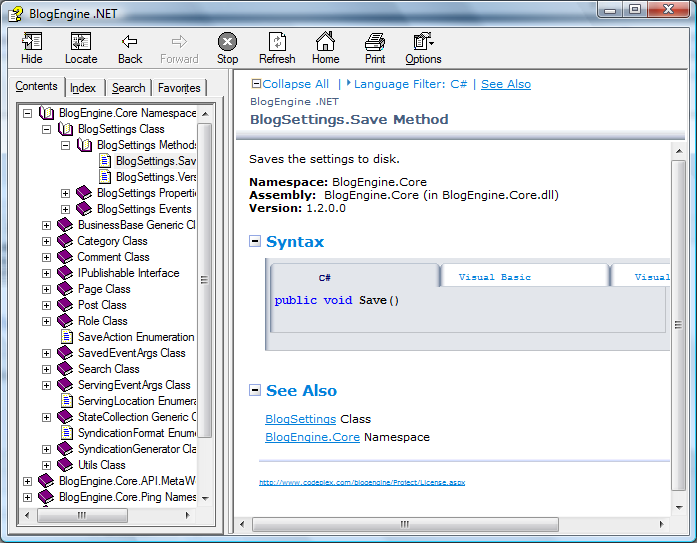Click the Locate toolbar icon
697x543 pixels.
(x=81, y=42)
